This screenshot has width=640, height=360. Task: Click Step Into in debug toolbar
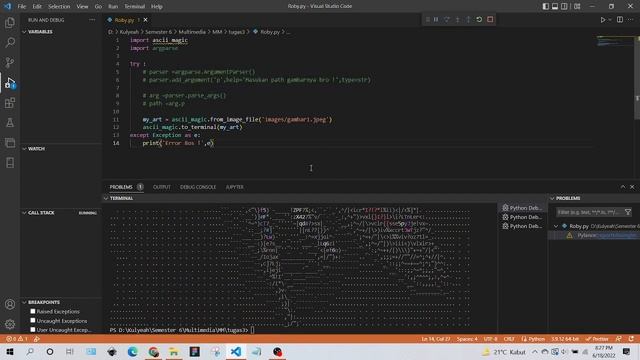click(458, 20)
